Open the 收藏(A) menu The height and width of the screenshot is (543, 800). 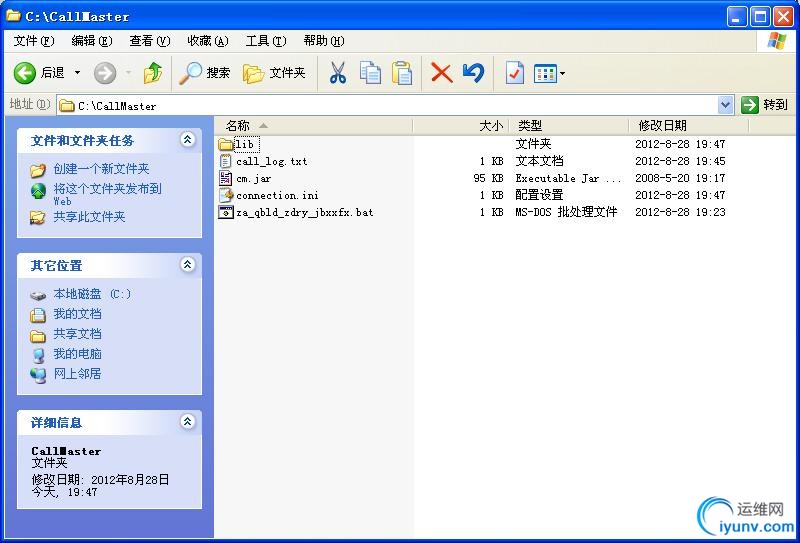click(x=208, y=41)
